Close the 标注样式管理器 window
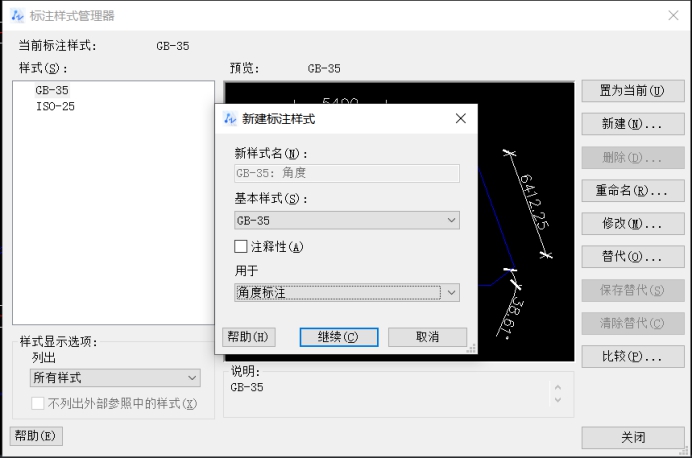The height and width of the screenshot is (459, 692). pos(673,15)
